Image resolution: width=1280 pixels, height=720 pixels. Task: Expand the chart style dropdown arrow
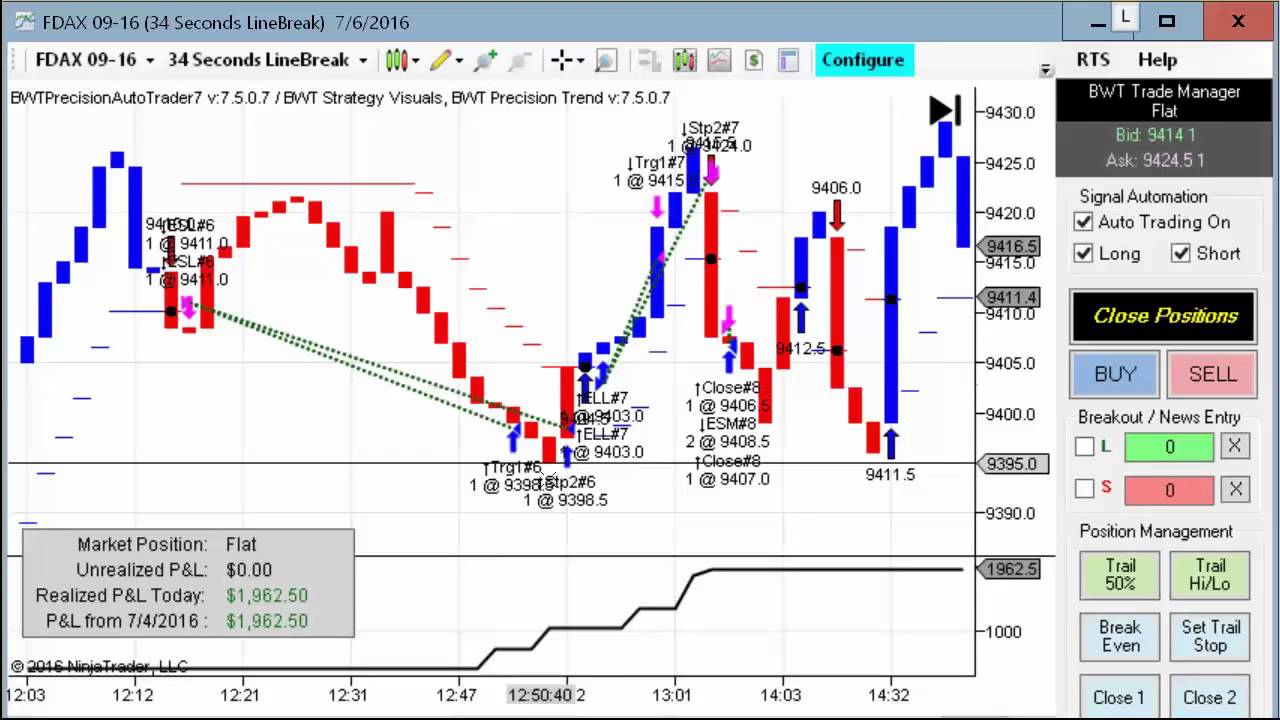point(415,61)
